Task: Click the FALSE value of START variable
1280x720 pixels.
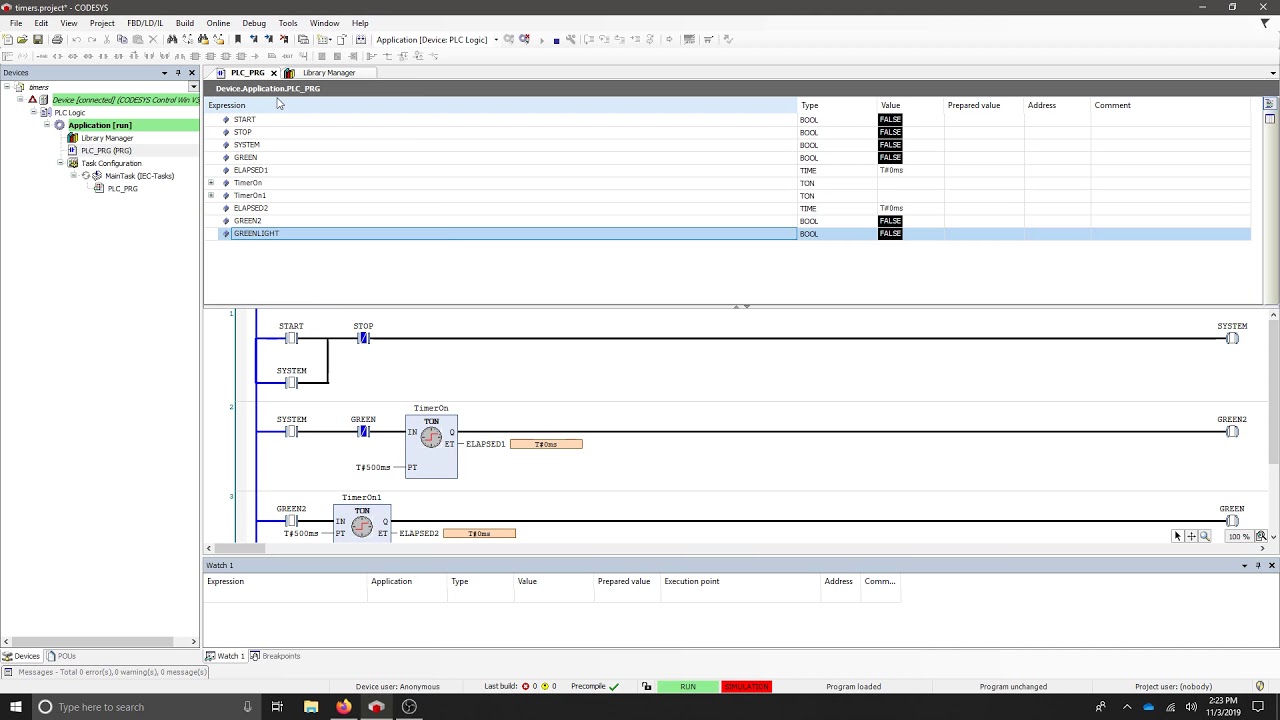Action: (890, 119)
